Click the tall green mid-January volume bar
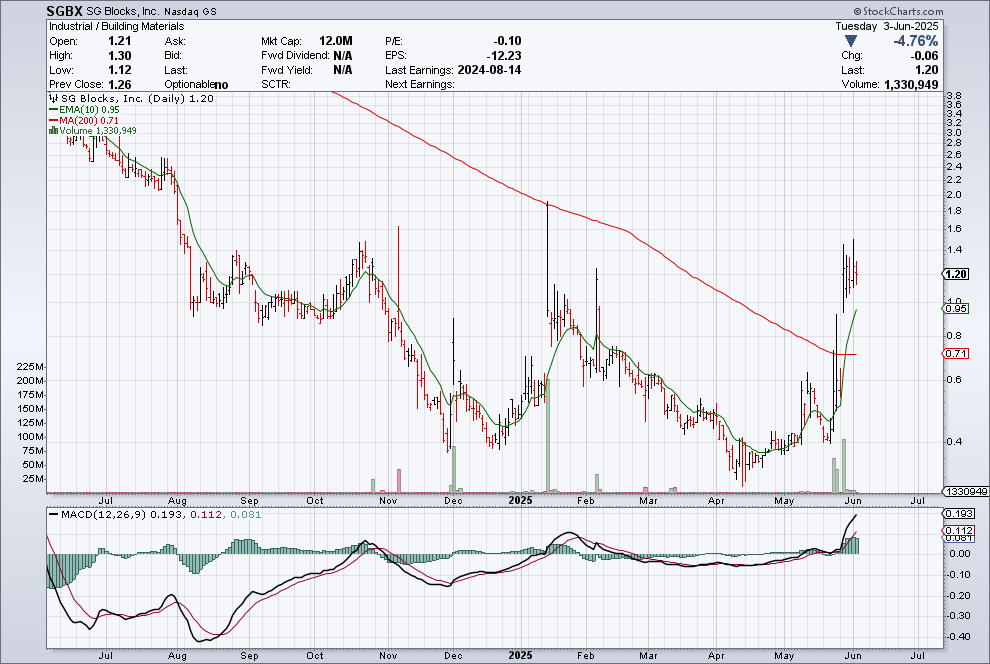The width and height of the screenshot is (990, 664). click(x=547, y=436)
